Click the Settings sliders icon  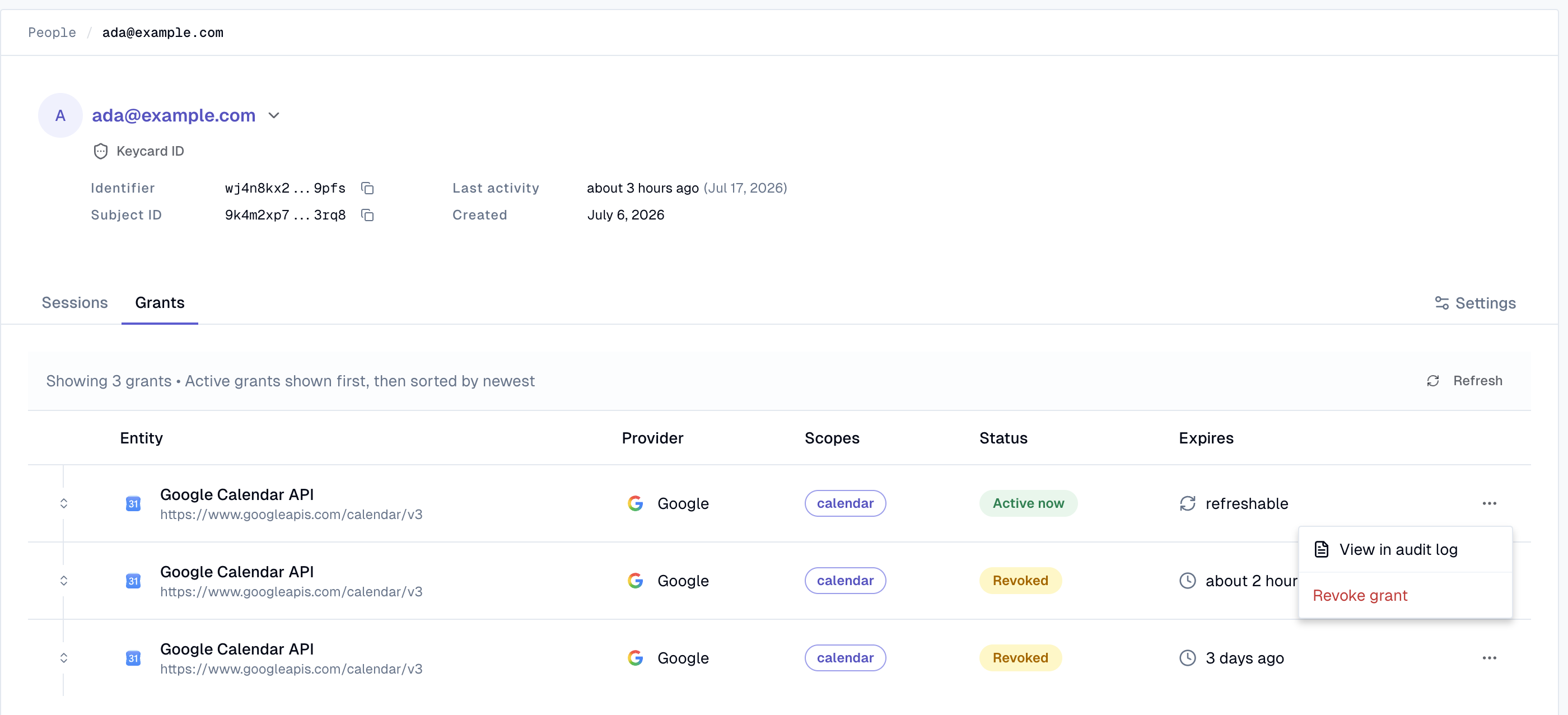tap(1441, 303)
